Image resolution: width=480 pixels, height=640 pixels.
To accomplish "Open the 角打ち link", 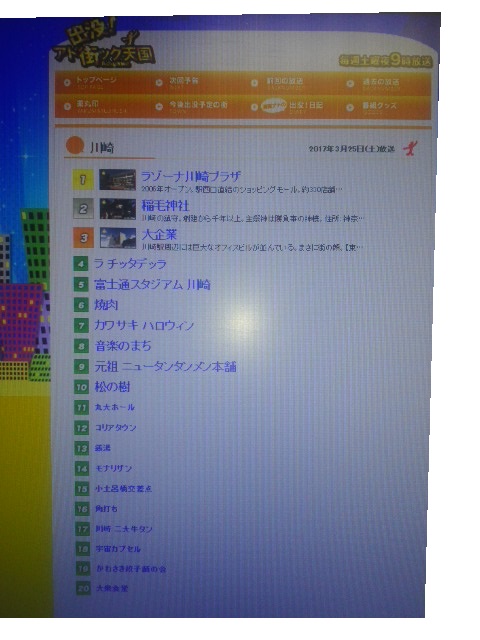I will click(x=107, y=509).
